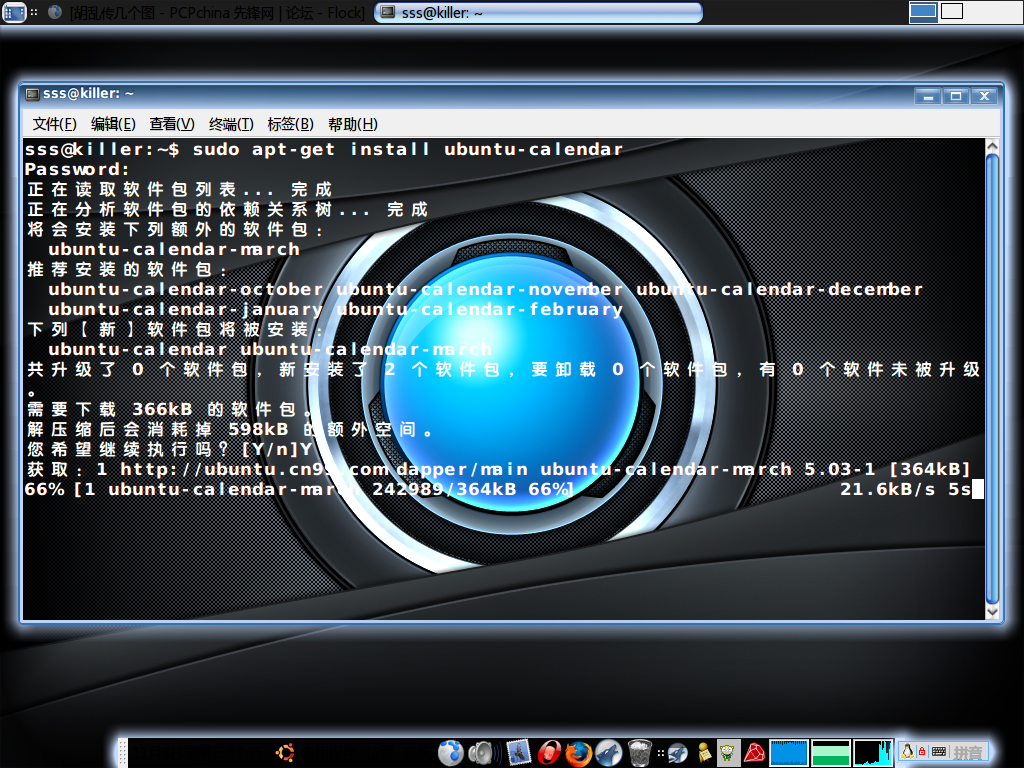Click 'ubuntu-calendar-december' package name
This screenshot has width=1024, height=768.
[x=780, y=289]
